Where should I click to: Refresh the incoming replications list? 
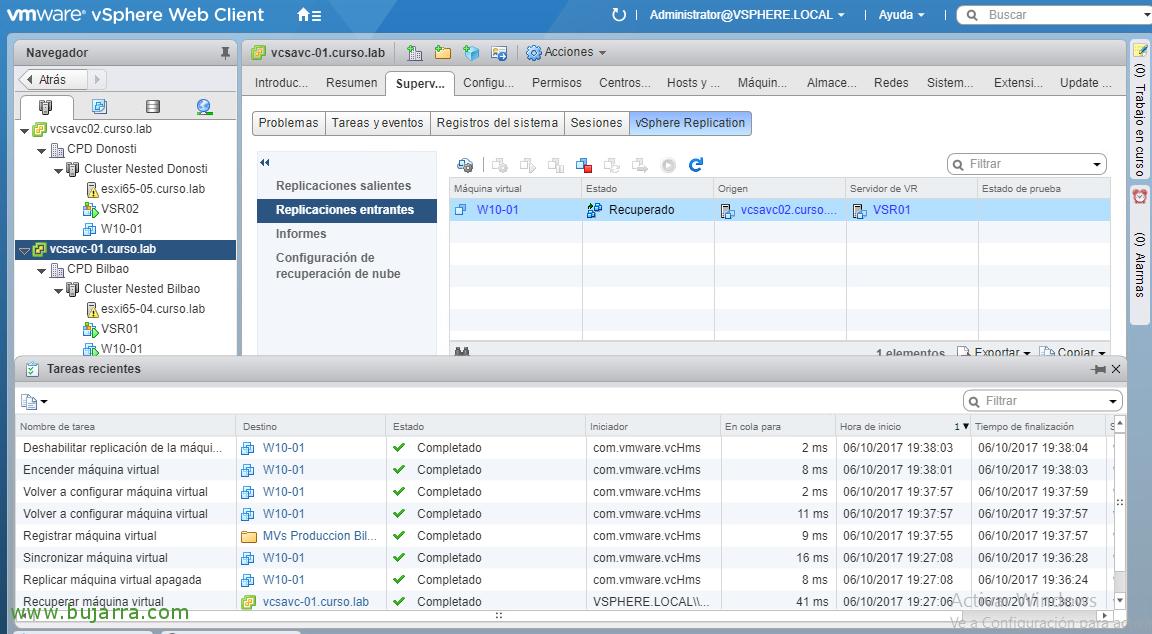click(x=696, y=165)
